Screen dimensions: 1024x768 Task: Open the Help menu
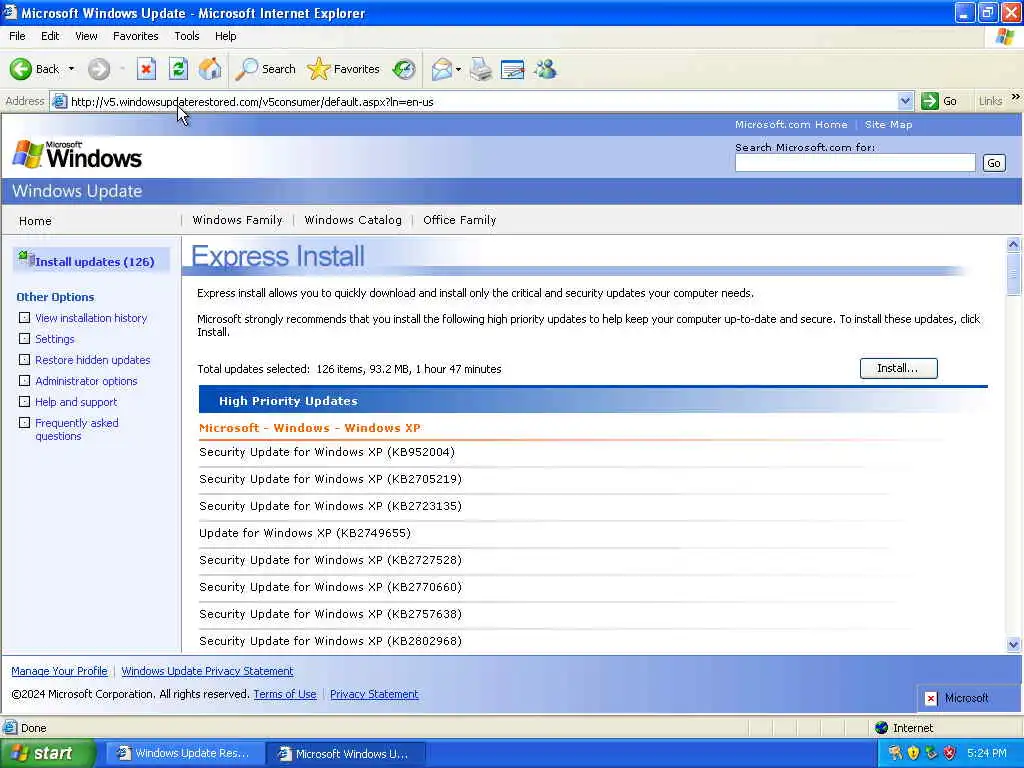(x=226, y=36)
